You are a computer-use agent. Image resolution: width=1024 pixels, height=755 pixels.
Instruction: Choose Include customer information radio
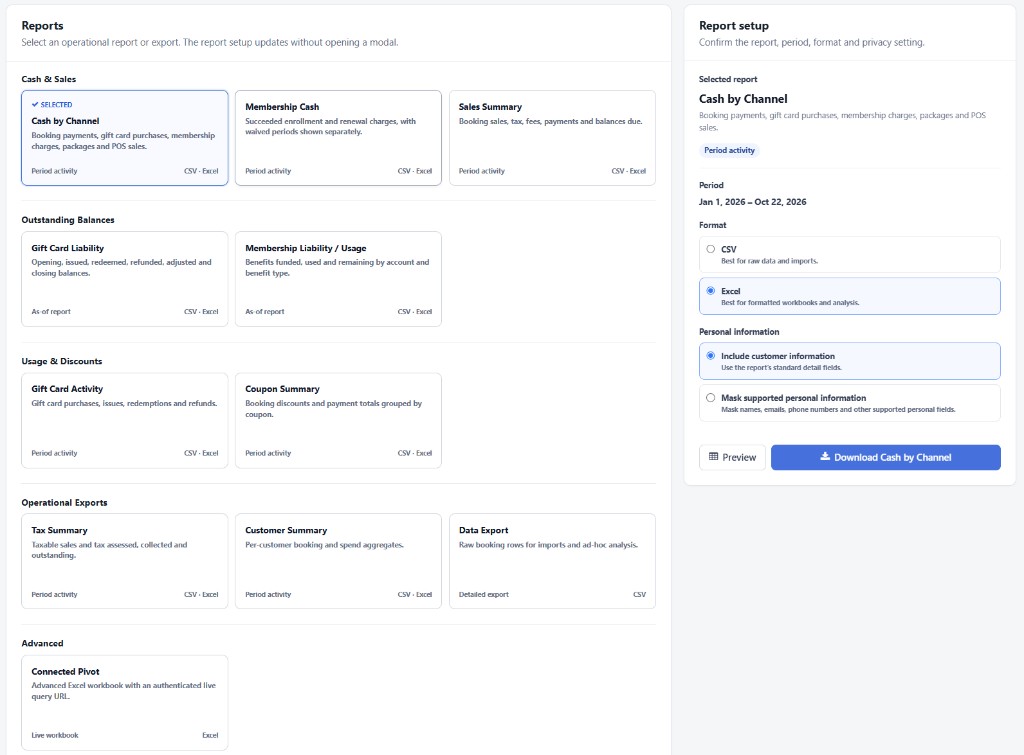click(711, 356)
